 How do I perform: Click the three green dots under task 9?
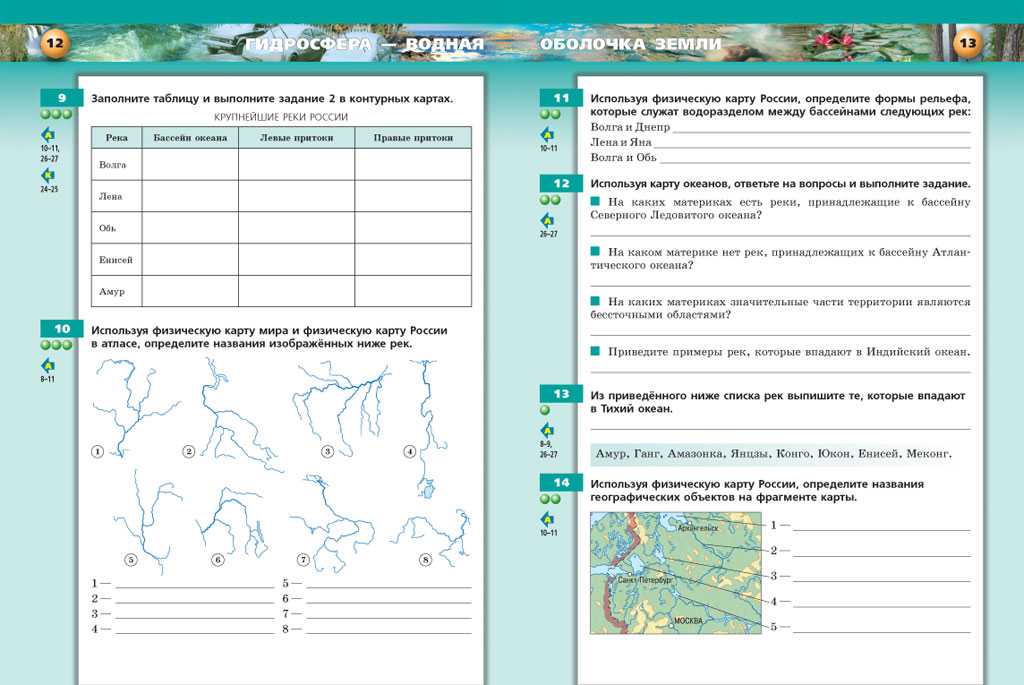click(56, 114)
